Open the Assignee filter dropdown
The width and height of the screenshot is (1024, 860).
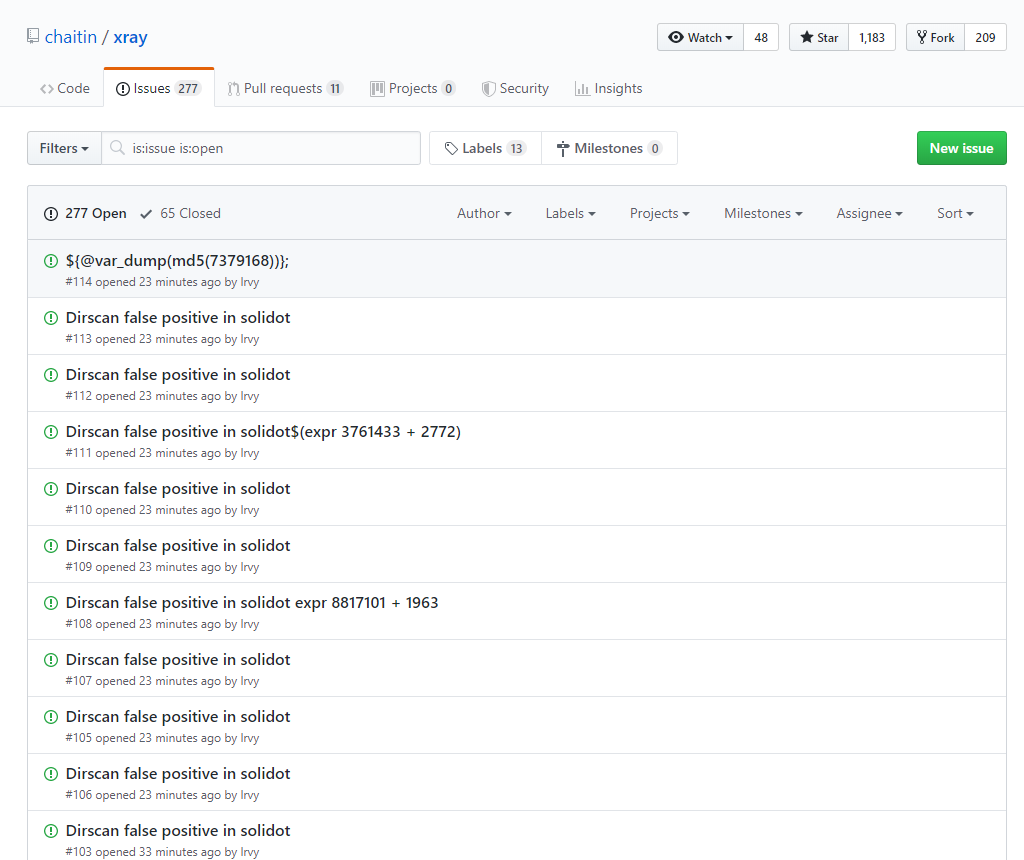pyautogui.click(x=869, y=214)
